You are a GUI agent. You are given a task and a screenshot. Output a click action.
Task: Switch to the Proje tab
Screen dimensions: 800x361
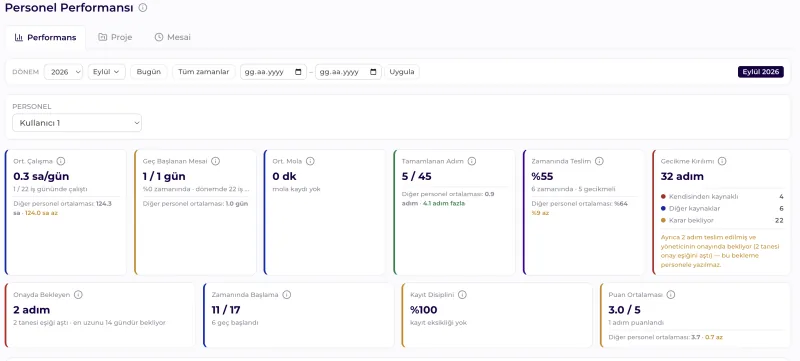(x=115, y=37)
